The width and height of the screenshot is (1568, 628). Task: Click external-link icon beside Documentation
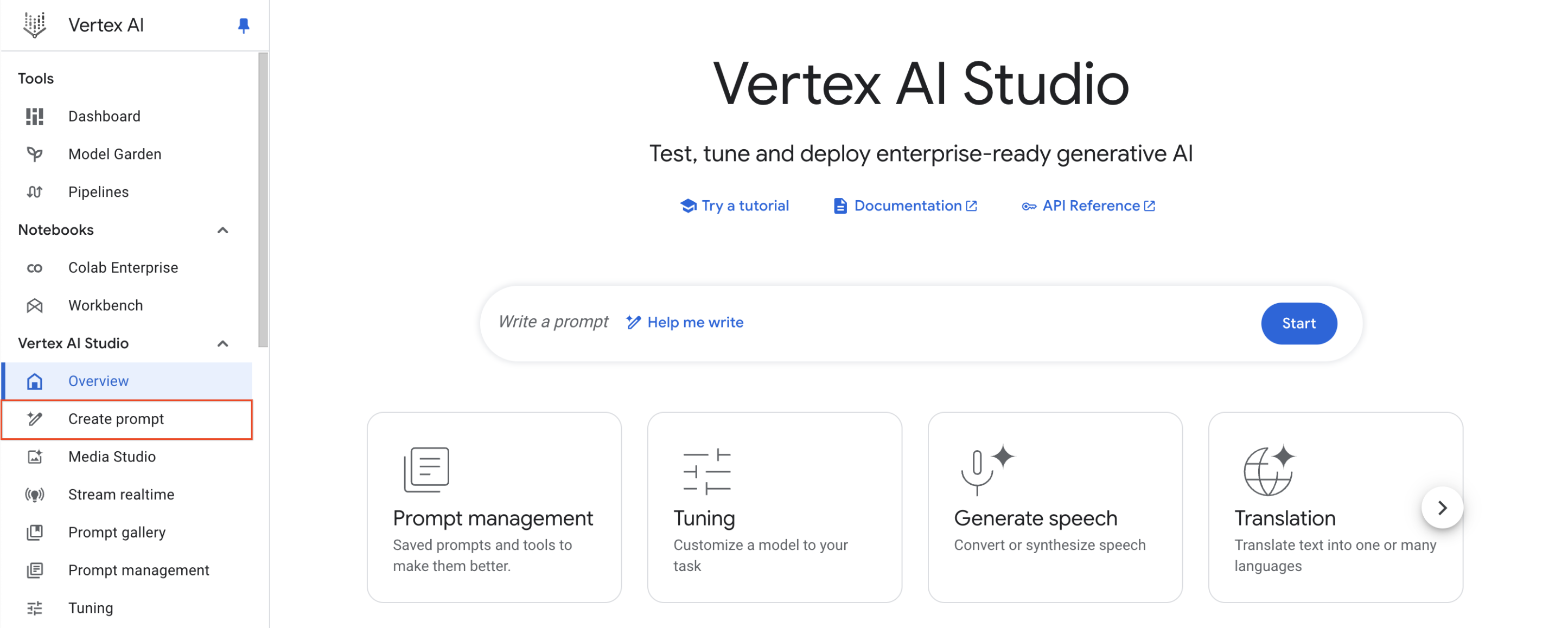(x=972, y=206)
